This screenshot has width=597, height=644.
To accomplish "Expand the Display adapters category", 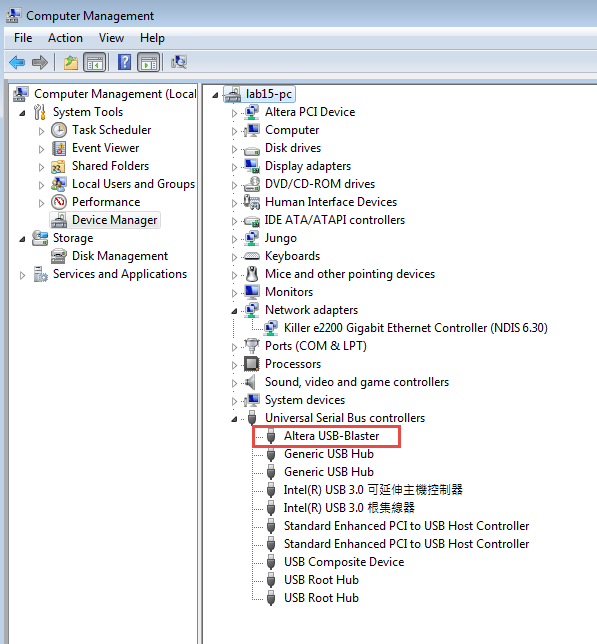I will click(x=234, y=167).
